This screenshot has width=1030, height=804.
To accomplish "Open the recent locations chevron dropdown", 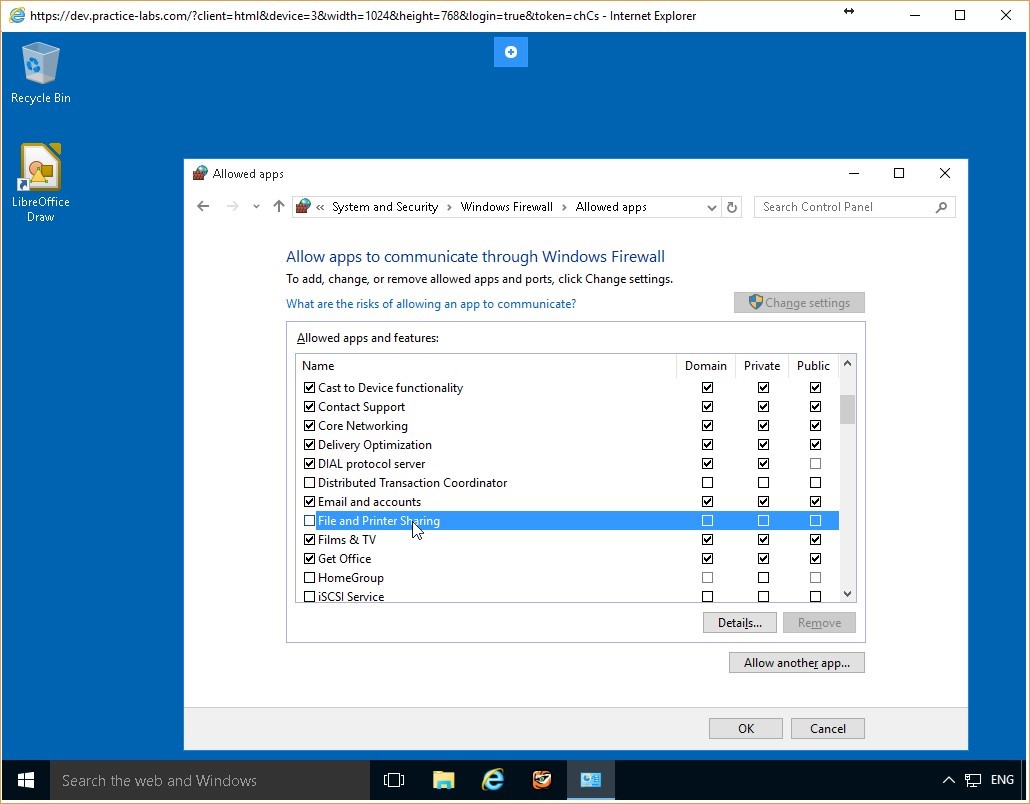I will 255,206.
